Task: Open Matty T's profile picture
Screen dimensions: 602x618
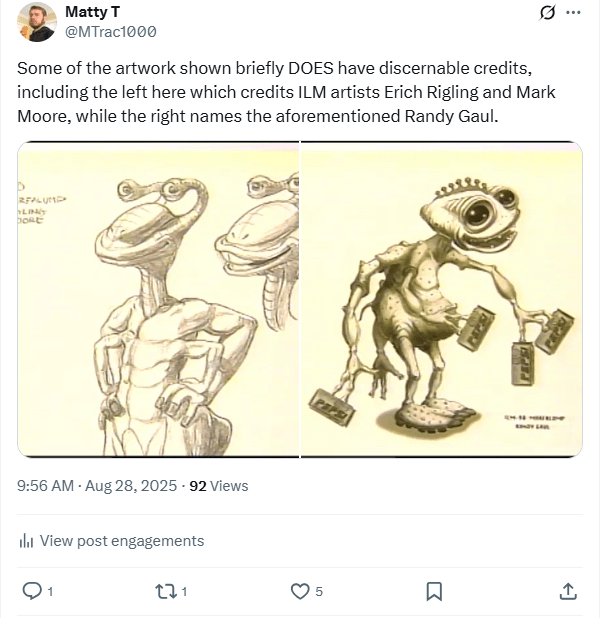Action: 36,21
